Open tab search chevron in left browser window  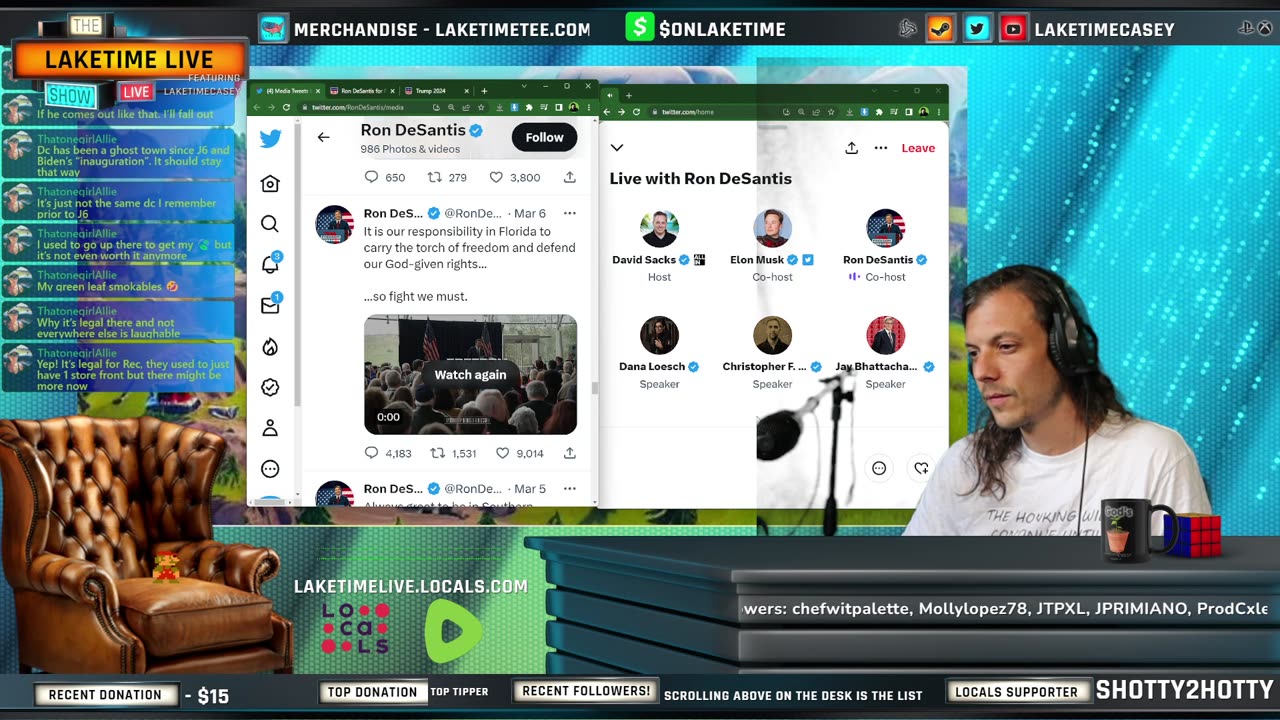point(524,86)
